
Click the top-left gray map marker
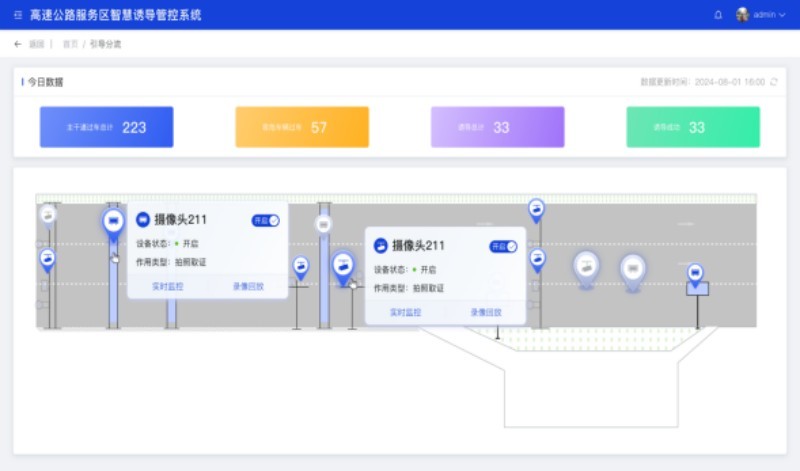48,213
